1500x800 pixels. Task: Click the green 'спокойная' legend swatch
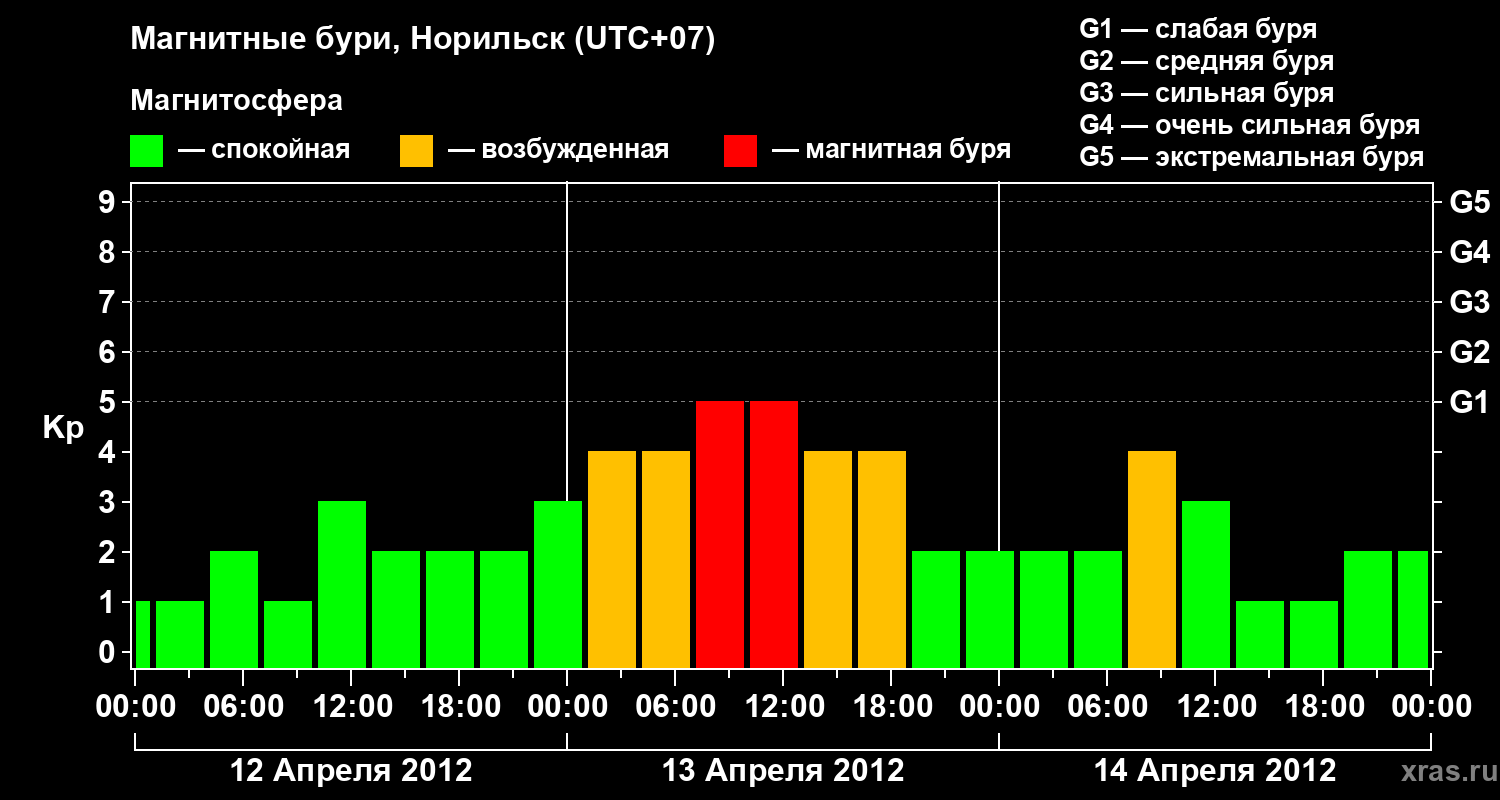pos(147,151)
